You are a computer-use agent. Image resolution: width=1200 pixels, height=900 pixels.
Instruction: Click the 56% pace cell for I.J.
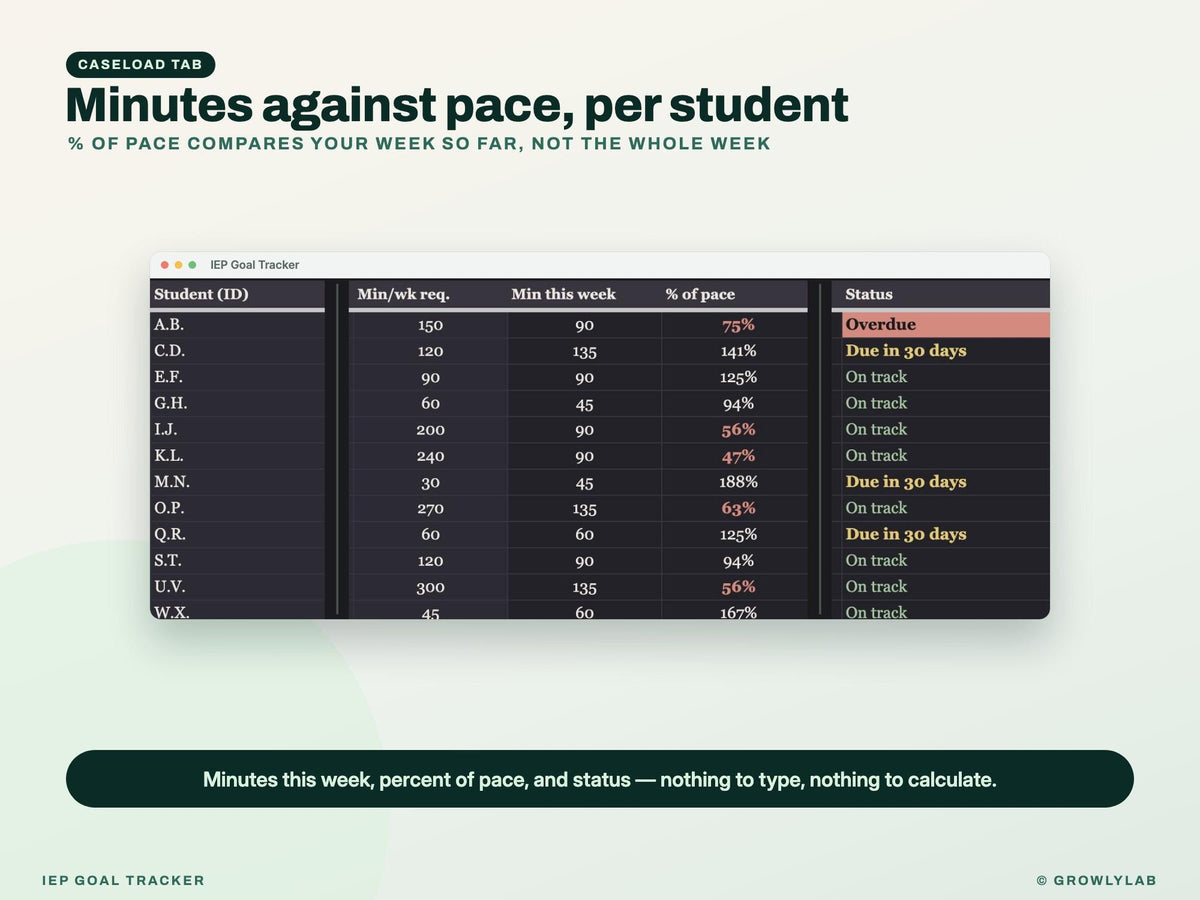click(734, 429)
